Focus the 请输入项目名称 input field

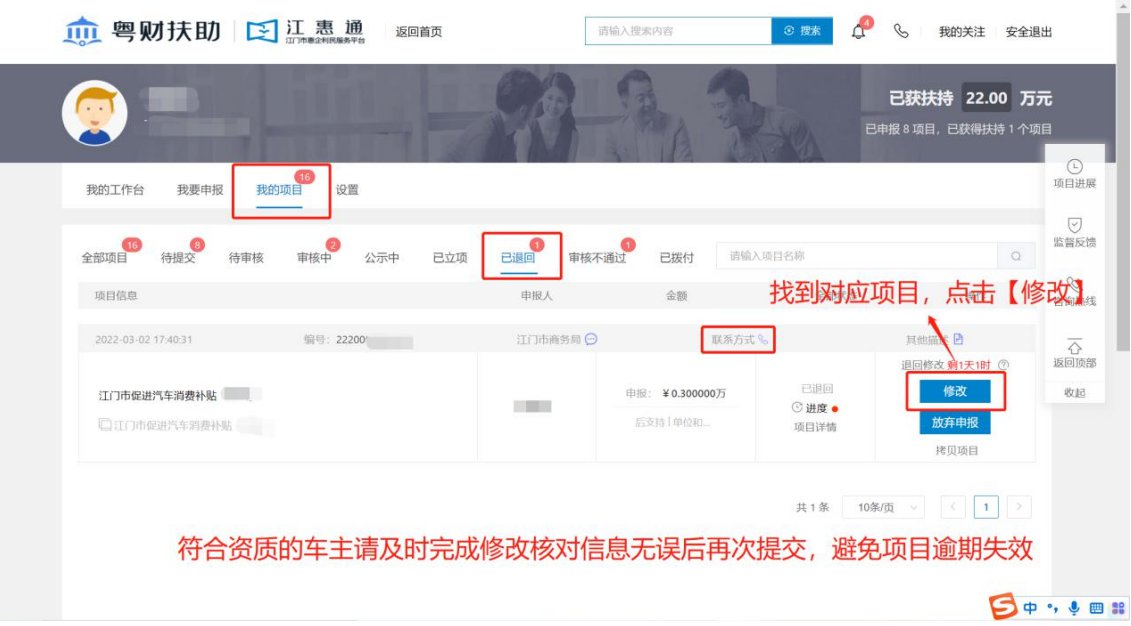tap(857, 256)
